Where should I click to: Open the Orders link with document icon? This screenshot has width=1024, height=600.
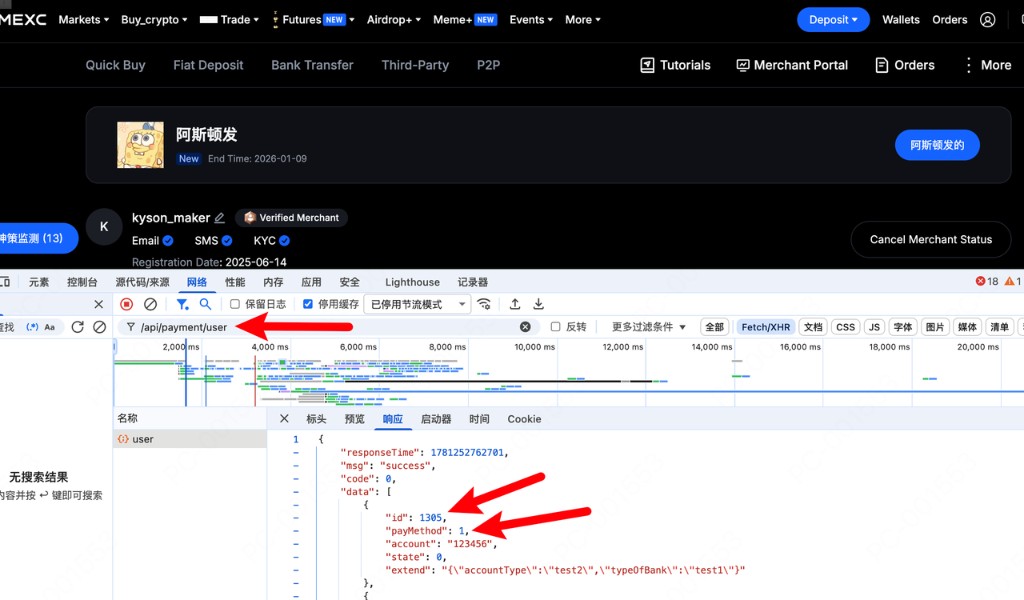[x=904, y=65]
